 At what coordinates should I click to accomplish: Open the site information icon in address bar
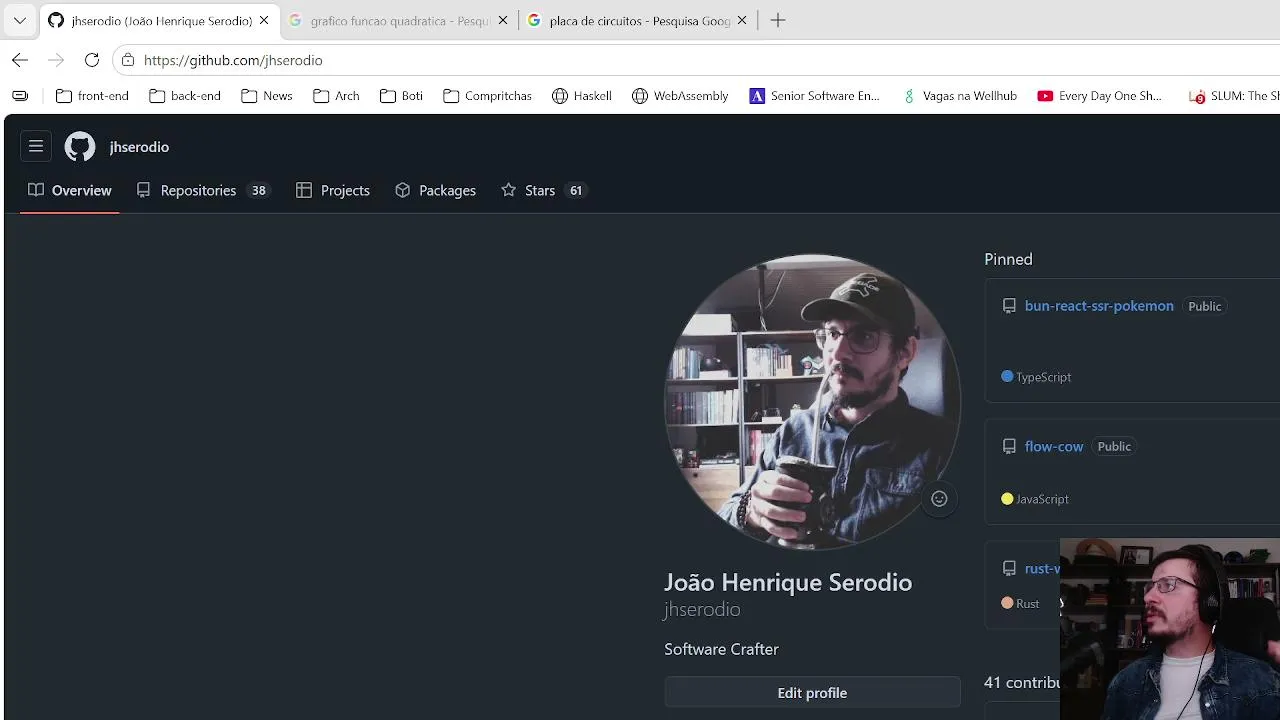pyautogui.click(x=128, y=60)
